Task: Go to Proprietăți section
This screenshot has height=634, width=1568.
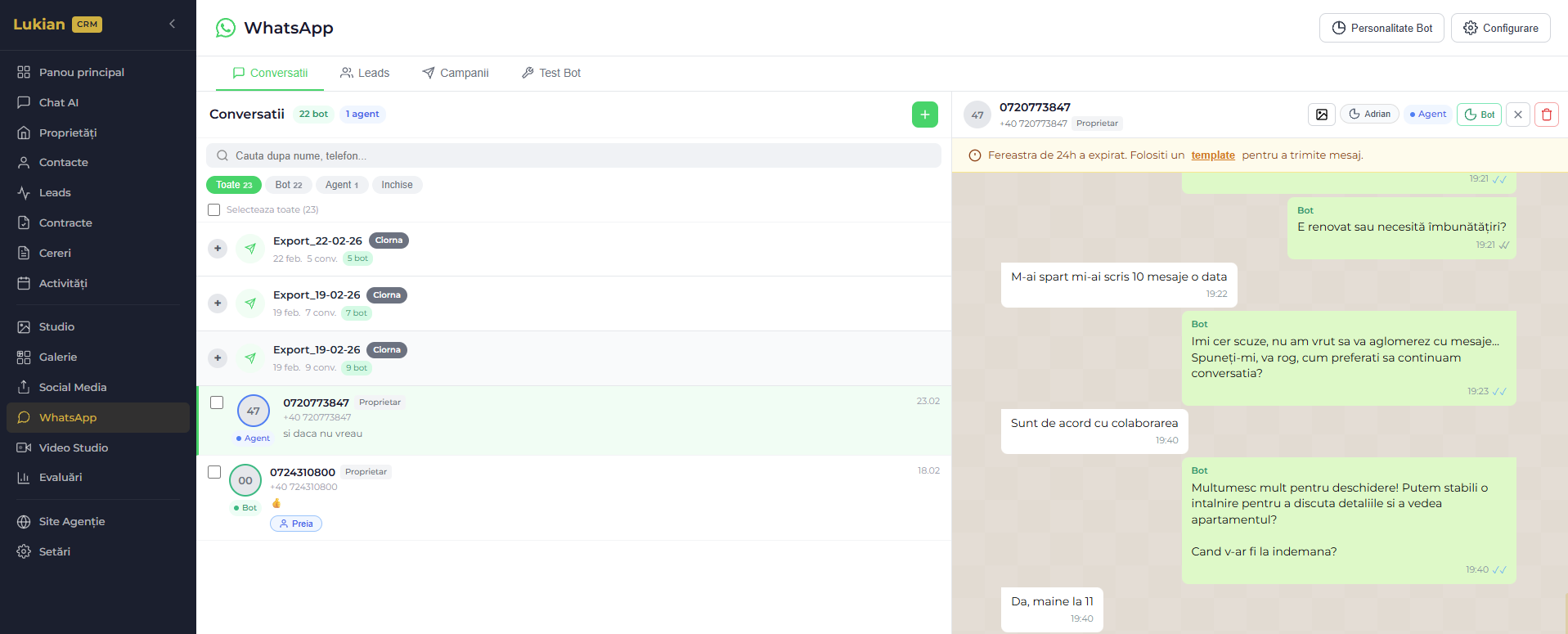Action: click(98, 133)
